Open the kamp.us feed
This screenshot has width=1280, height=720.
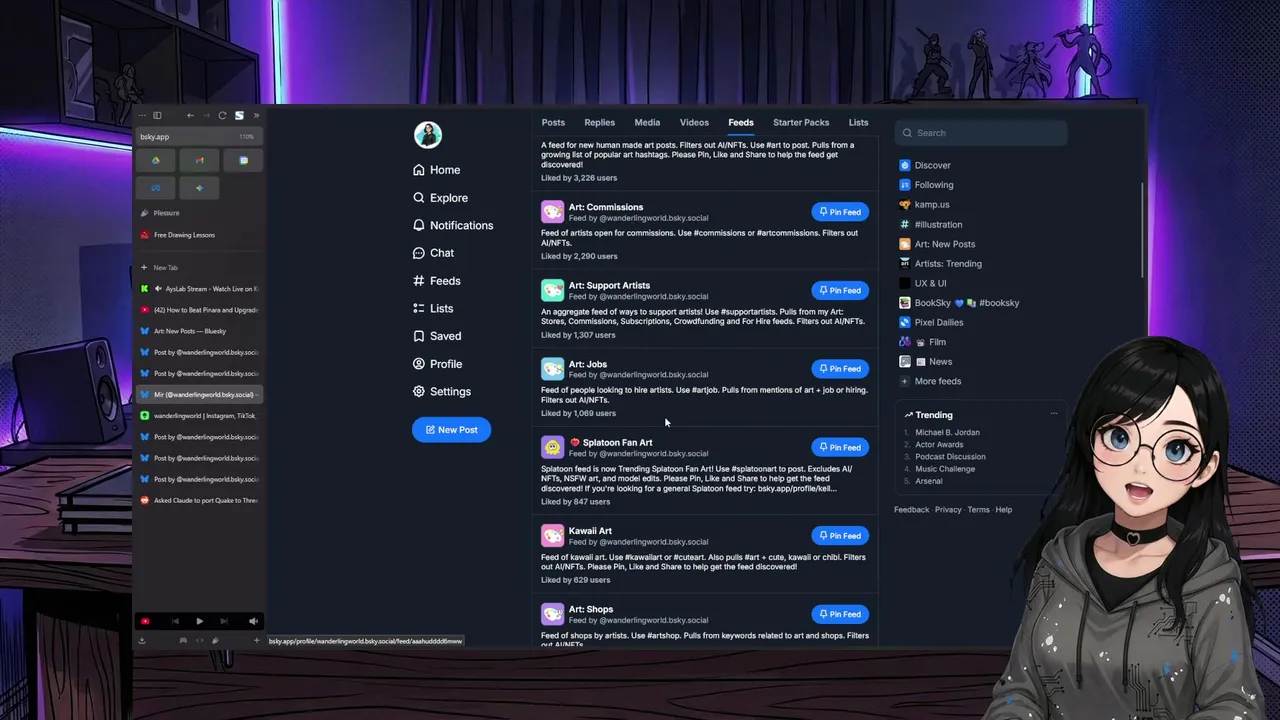click(924, 204)
